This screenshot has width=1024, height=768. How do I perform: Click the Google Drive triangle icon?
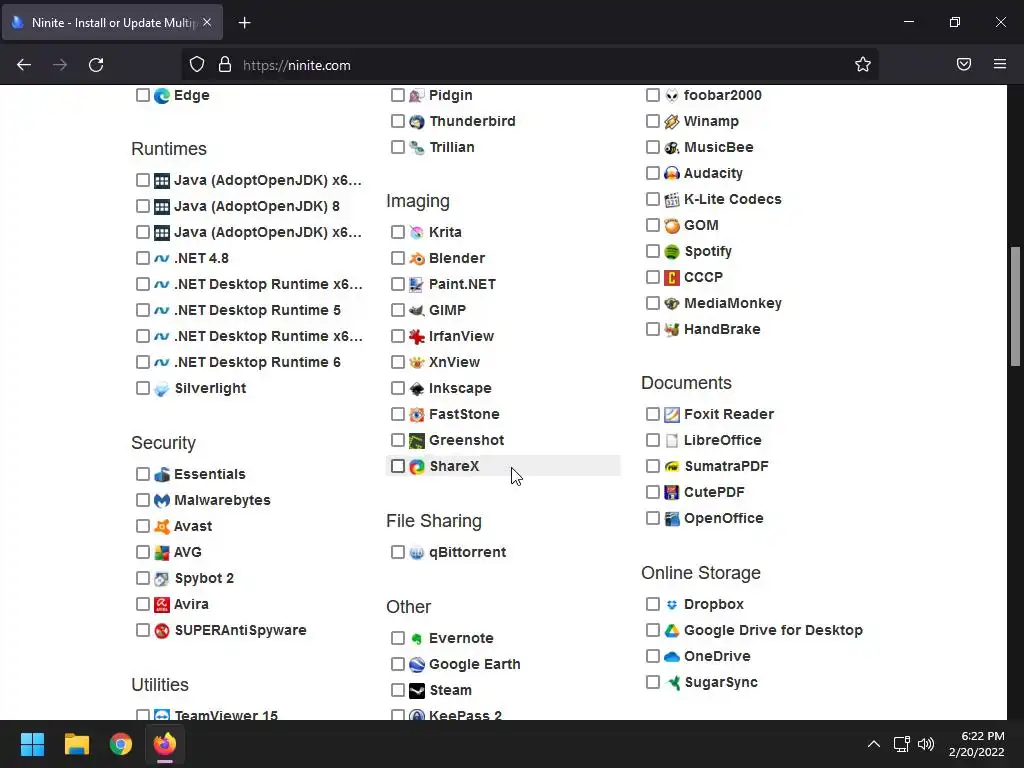click(x=671, y=631)
